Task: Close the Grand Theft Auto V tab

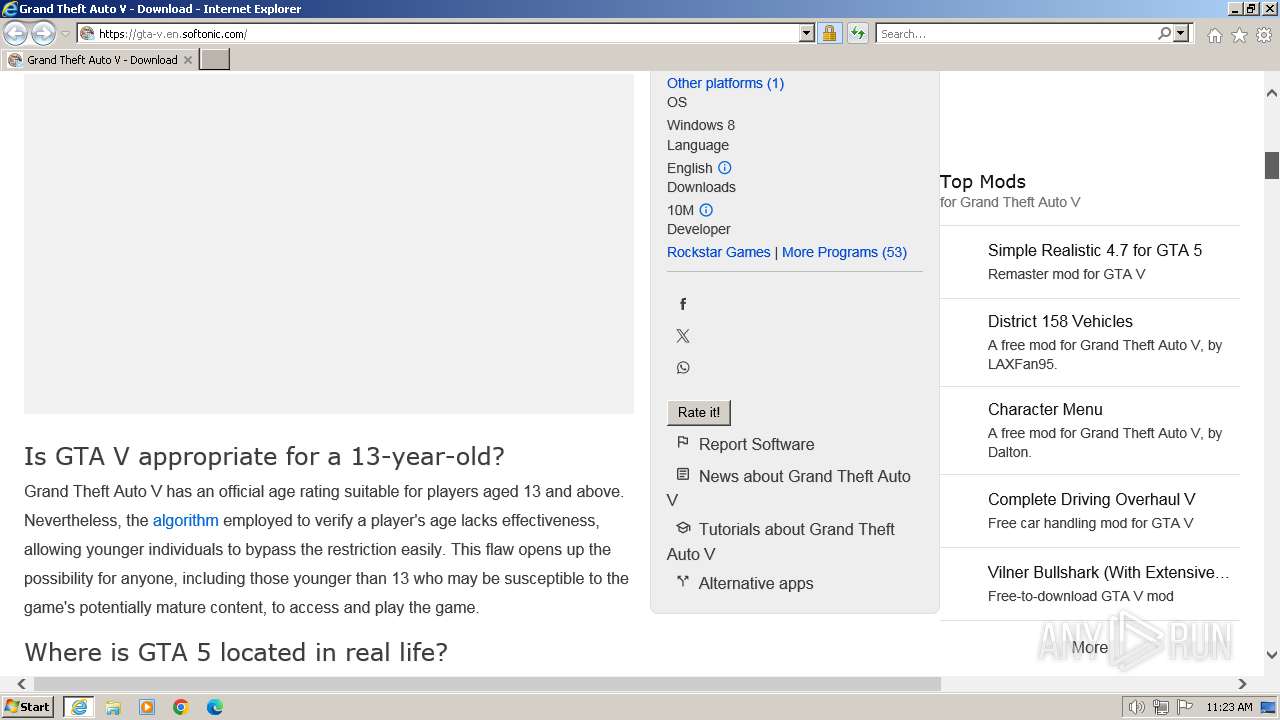Action: 187,60
